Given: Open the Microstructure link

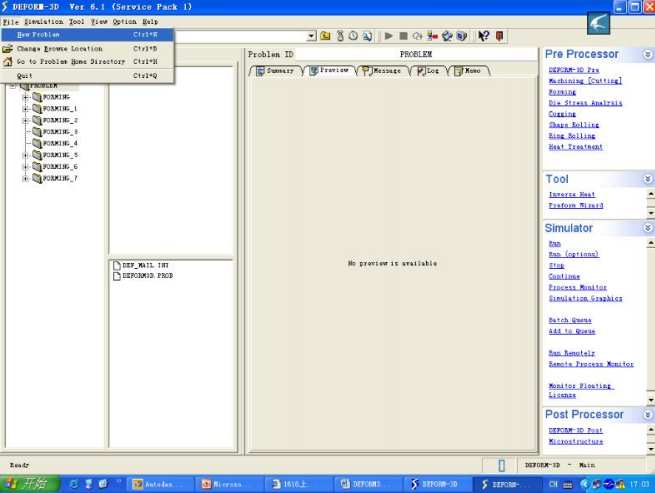Looking at the screenshot, I should point(575,441).
